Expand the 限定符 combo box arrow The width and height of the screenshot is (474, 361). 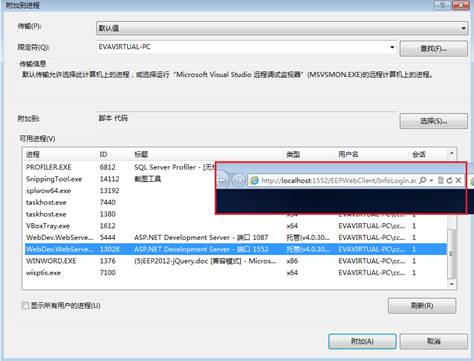[392, 47]
